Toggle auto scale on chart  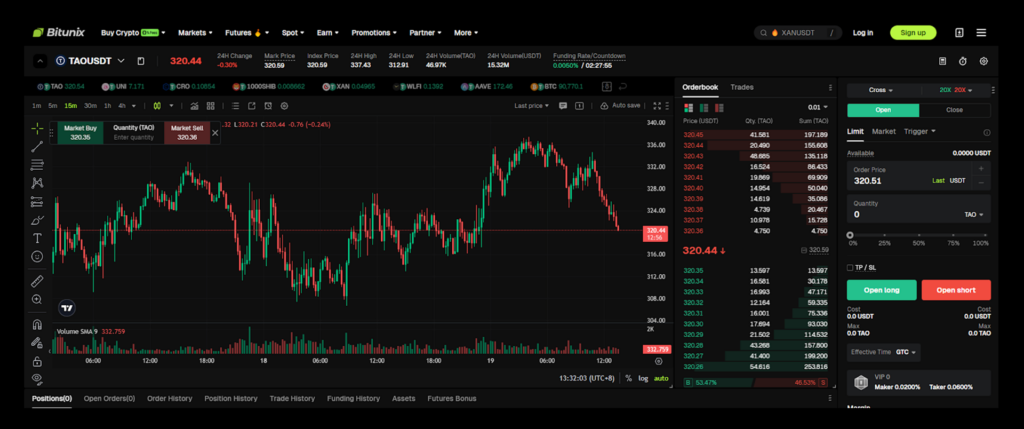coord(661,378)
